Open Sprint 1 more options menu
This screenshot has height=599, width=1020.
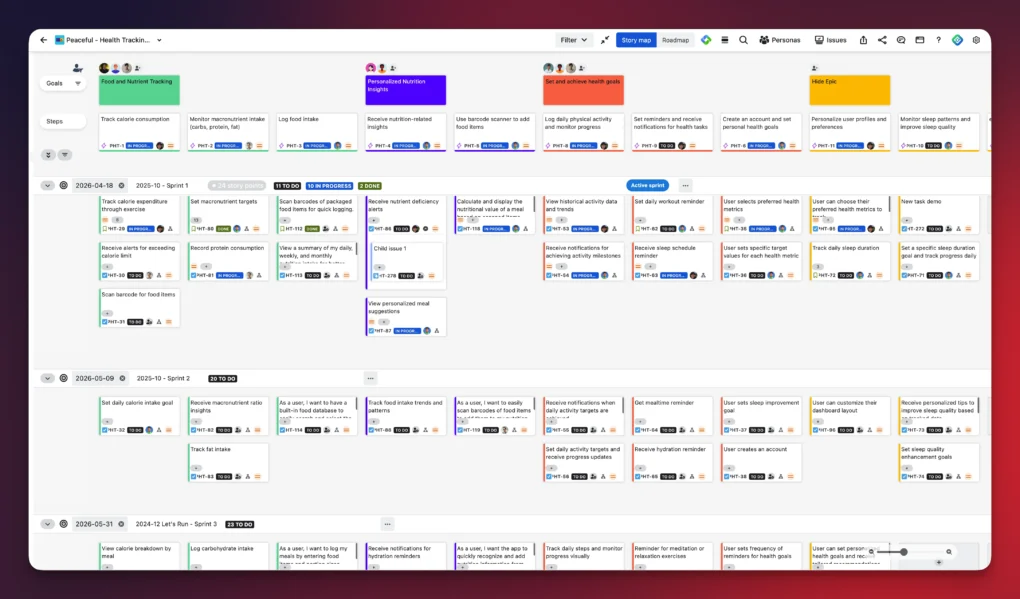[685, 185]
